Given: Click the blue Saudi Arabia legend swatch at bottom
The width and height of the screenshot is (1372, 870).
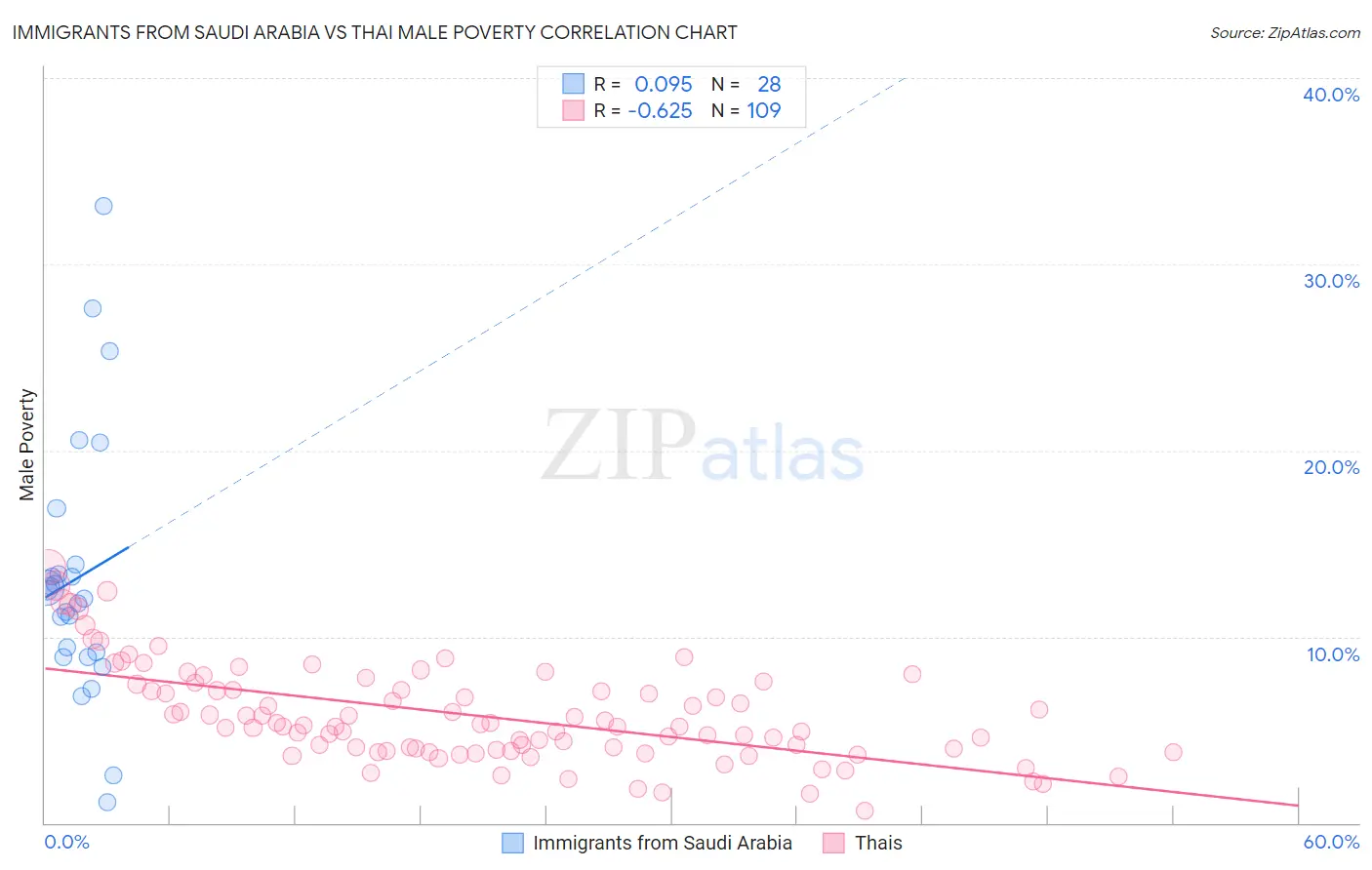Looking at the screenshot, I should [x=513, y=843].
